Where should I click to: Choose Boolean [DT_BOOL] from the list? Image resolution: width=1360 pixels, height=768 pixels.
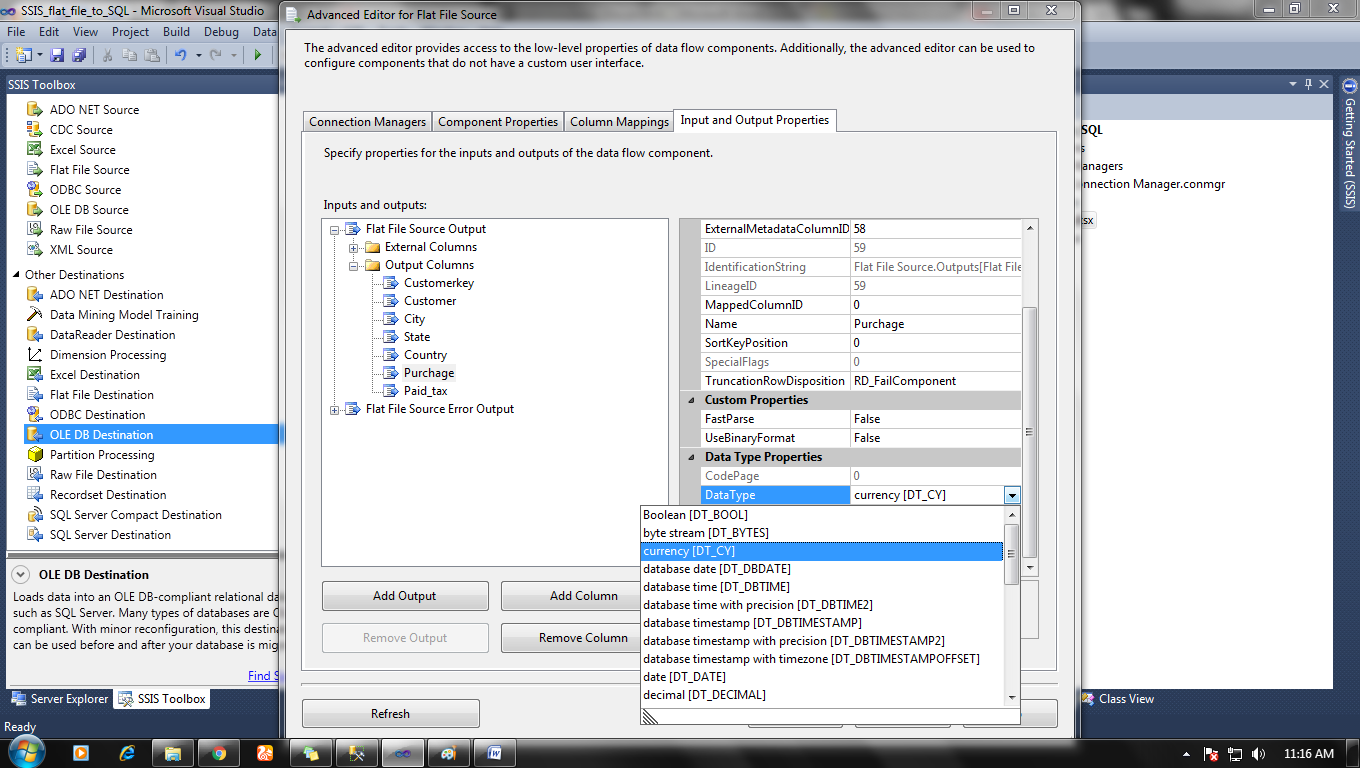(x=821, y=515)
